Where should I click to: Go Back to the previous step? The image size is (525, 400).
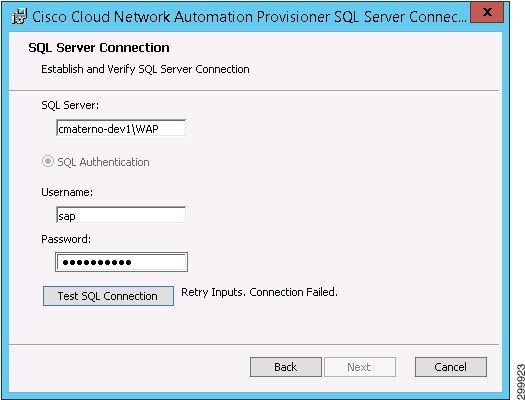[x=286, y=367]
